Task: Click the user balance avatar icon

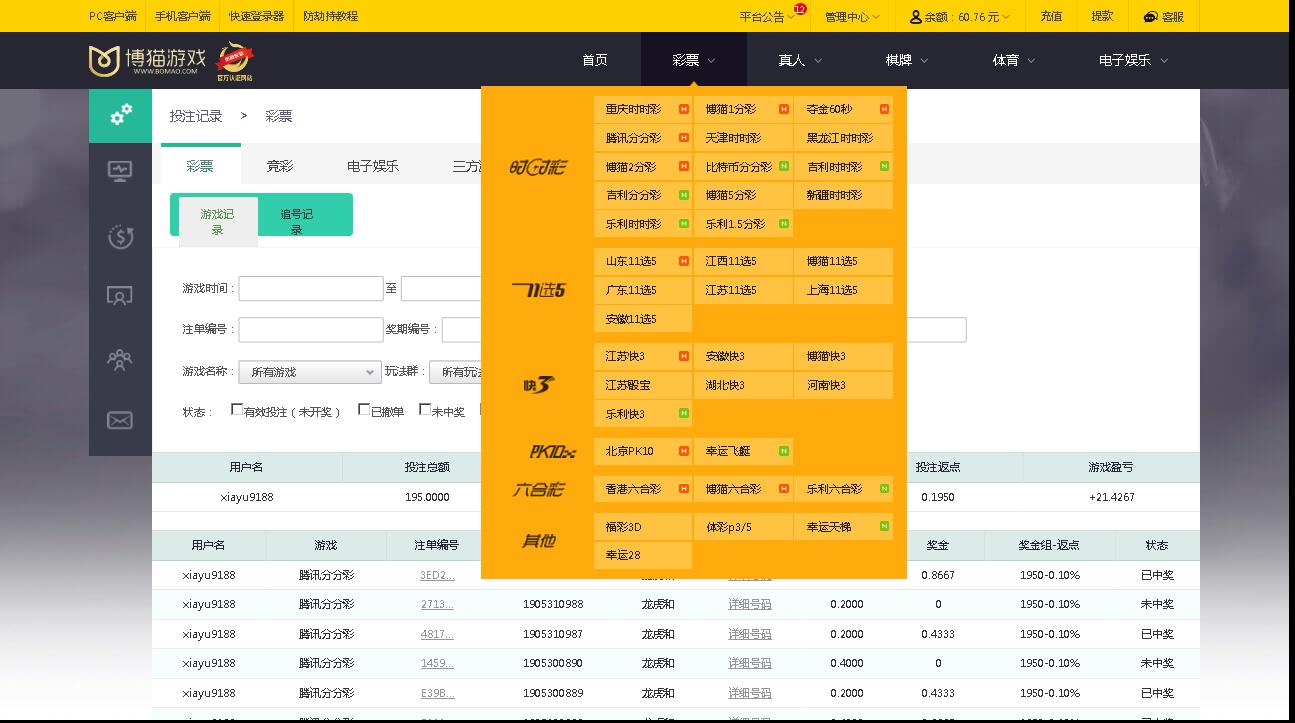Action: click(x=915, y=17)
